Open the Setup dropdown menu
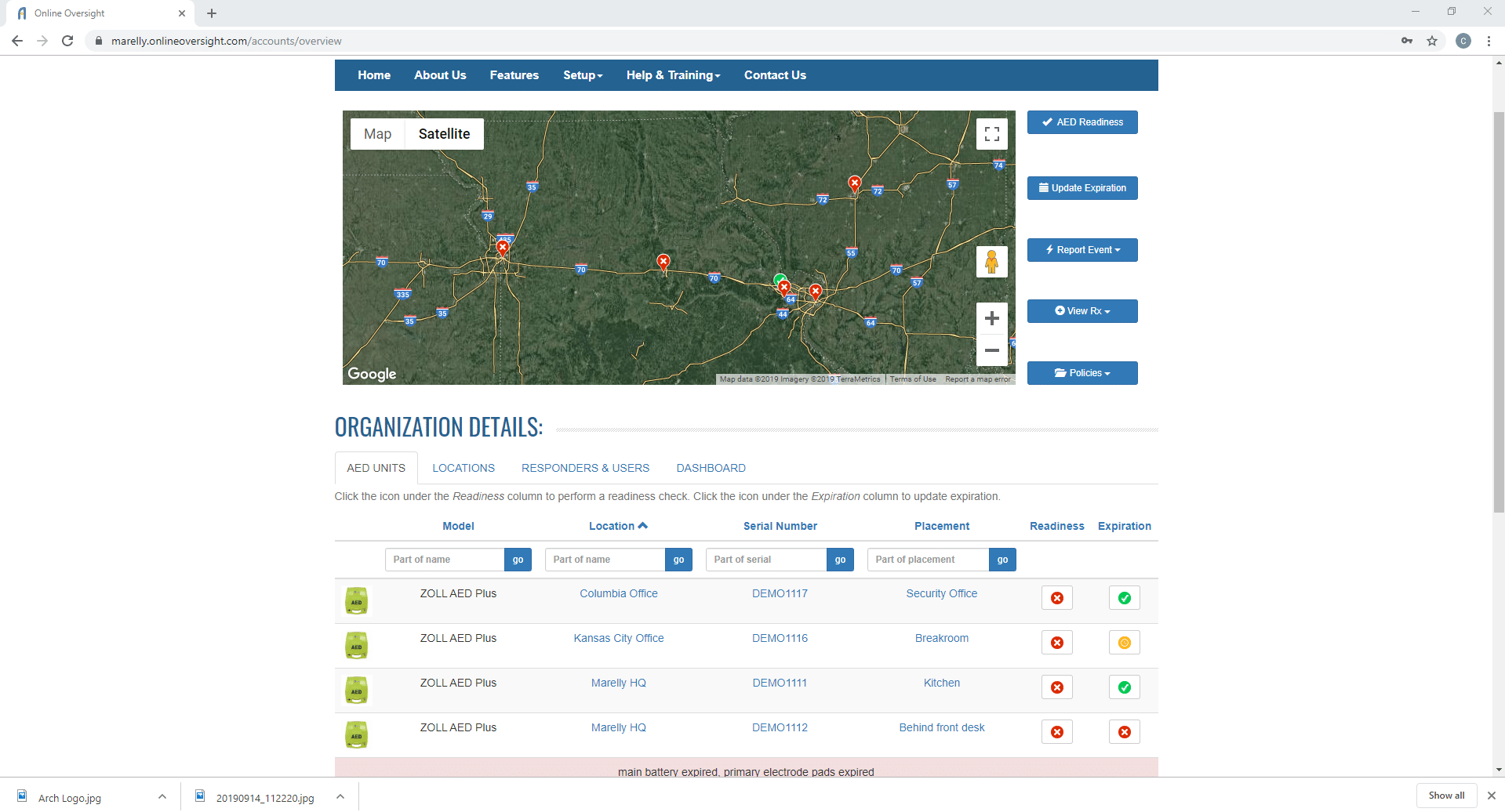The width and height of the screenshot is (1505, 812). (x=583, y=75)
